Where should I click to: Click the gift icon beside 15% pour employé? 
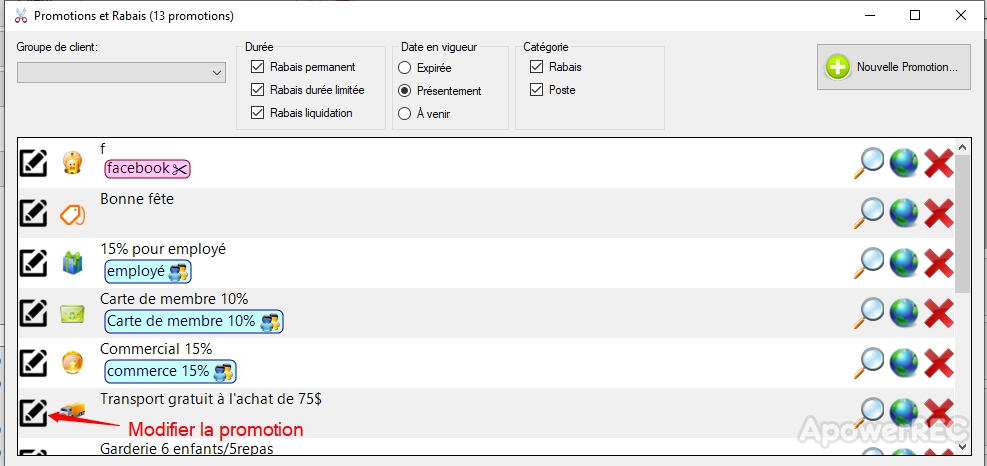(x=72, y=263)
